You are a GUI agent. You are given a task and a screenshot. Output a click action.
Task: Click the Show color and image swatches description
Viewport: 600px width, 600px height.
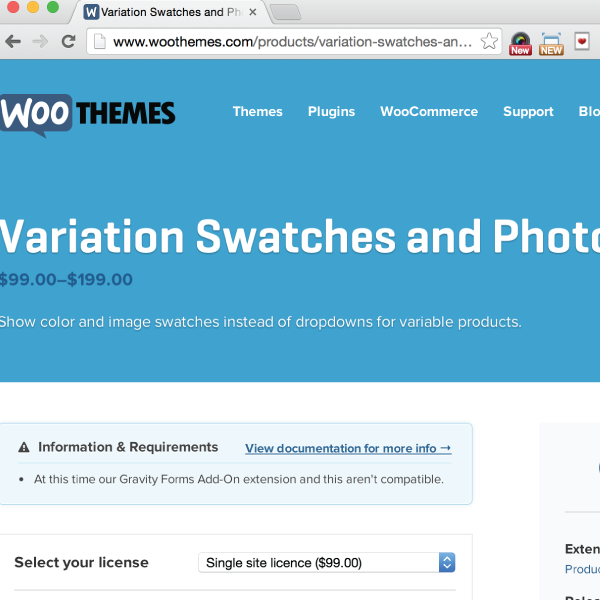[261, 322]
